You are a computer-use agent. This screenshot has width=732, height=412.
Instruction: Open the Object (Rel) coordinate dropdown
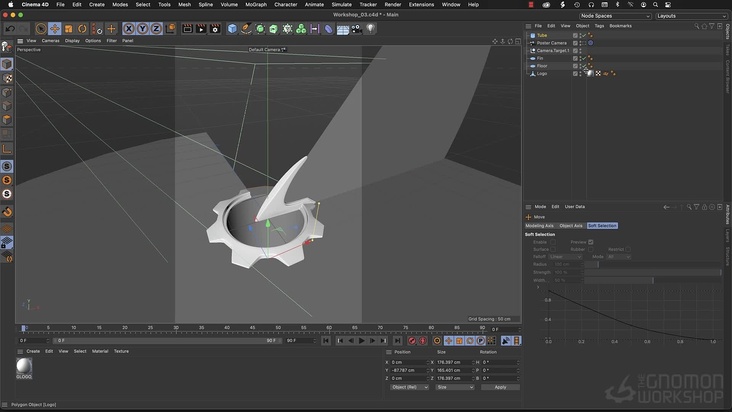(x=408, y=387)
